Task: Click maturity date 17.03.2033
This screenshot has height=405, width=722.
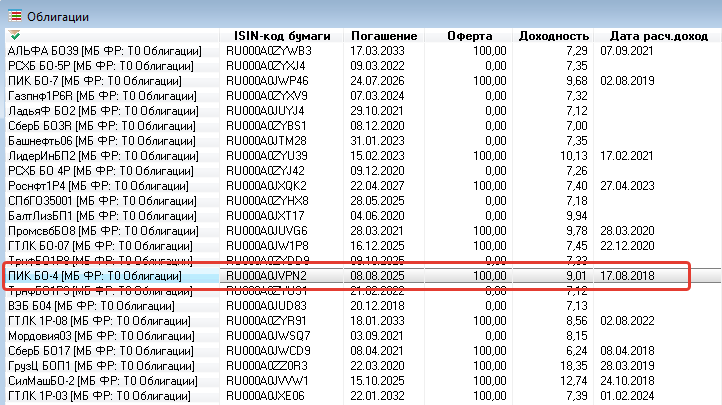Action: (377, 51)
